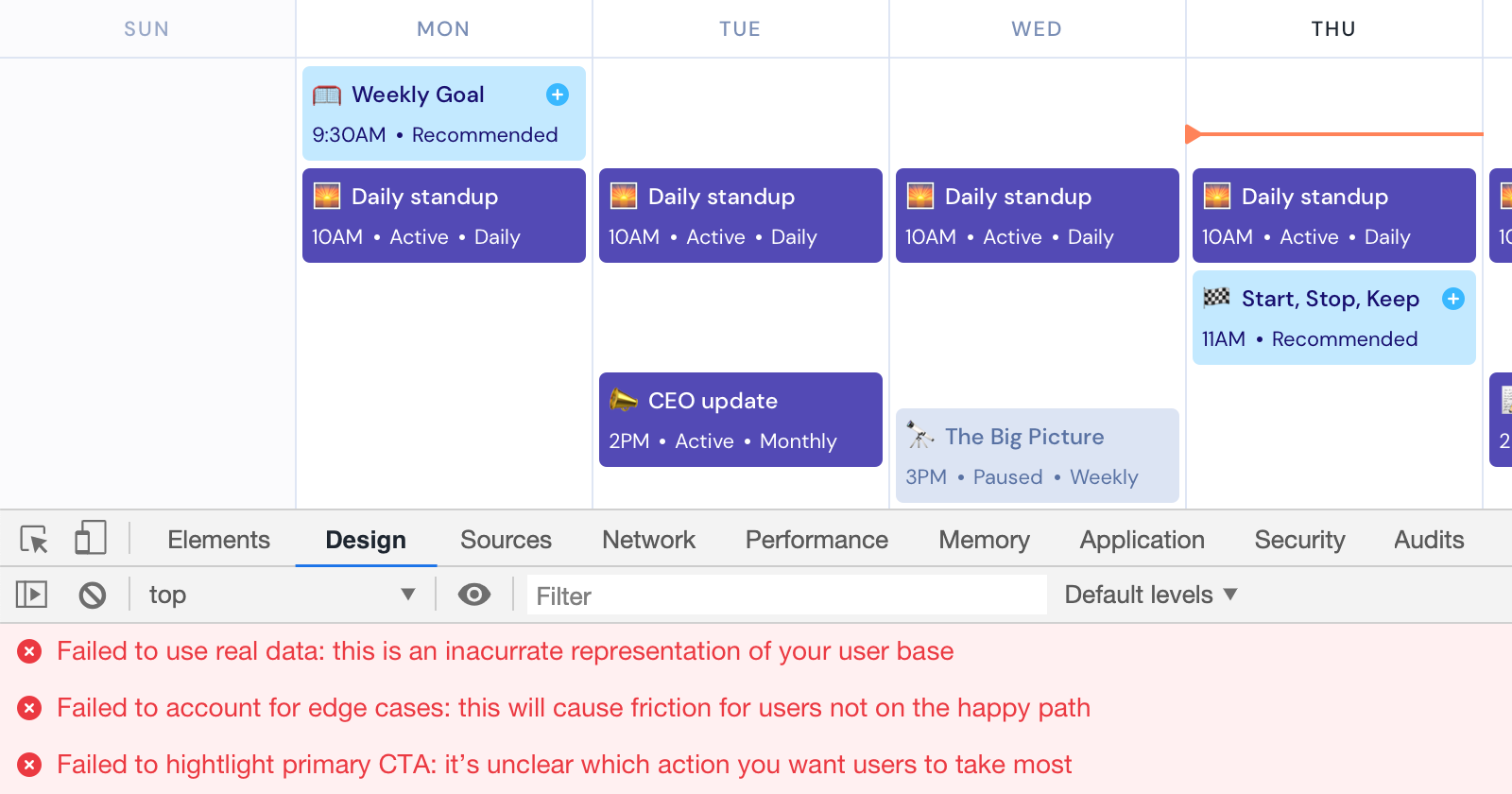Clear console with the ban icon
The width and height of the screenshot is (1512, 794).
point(92,595)
